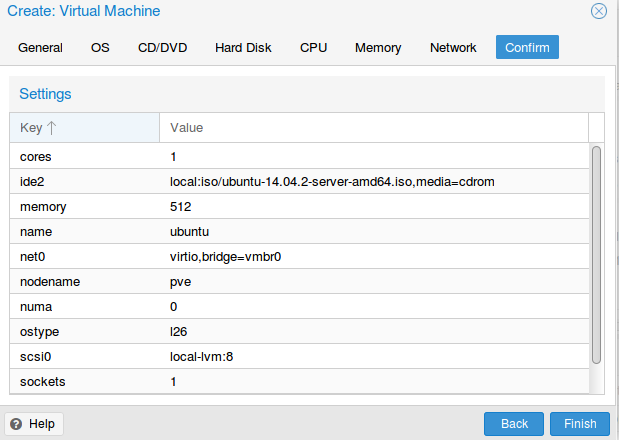Select the Confirm tab
This screenshot has height=440, width=619.
tap(527, 47)
